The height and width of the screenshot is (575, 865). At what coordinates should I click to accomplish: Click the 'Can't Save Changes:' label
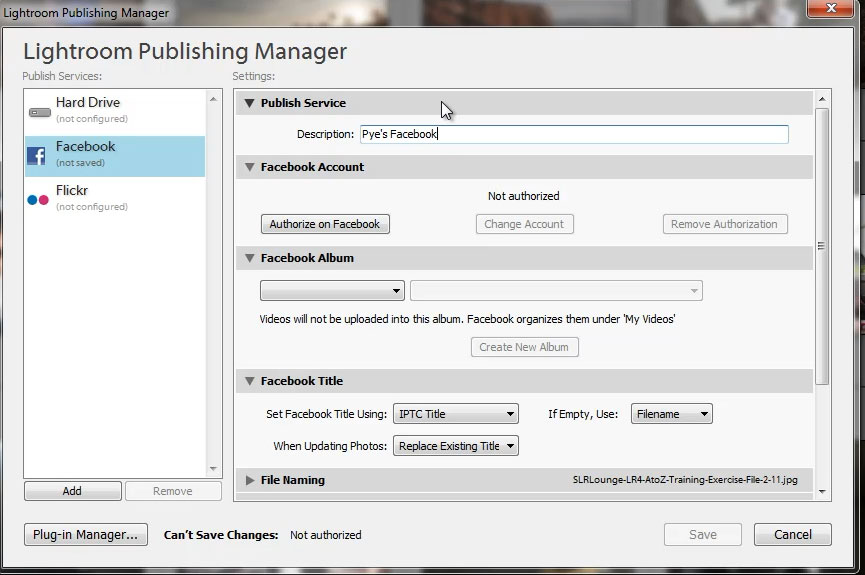221,535
